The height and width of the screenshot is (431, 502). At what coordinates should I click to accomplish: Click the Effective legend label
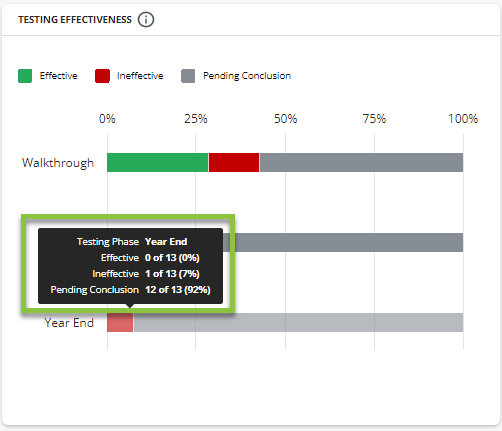pyautogui.click(x=59, y=76)
